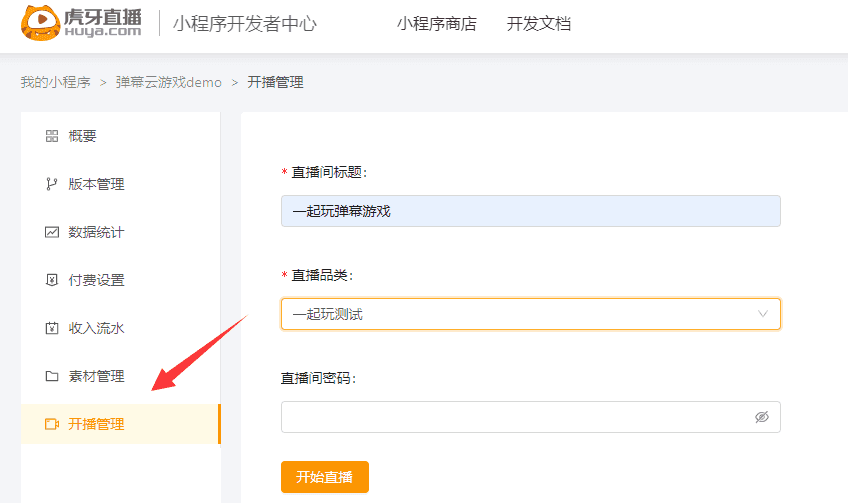
Task: Click the 版本管理 branch icon
Action: (x=52, y=184)
